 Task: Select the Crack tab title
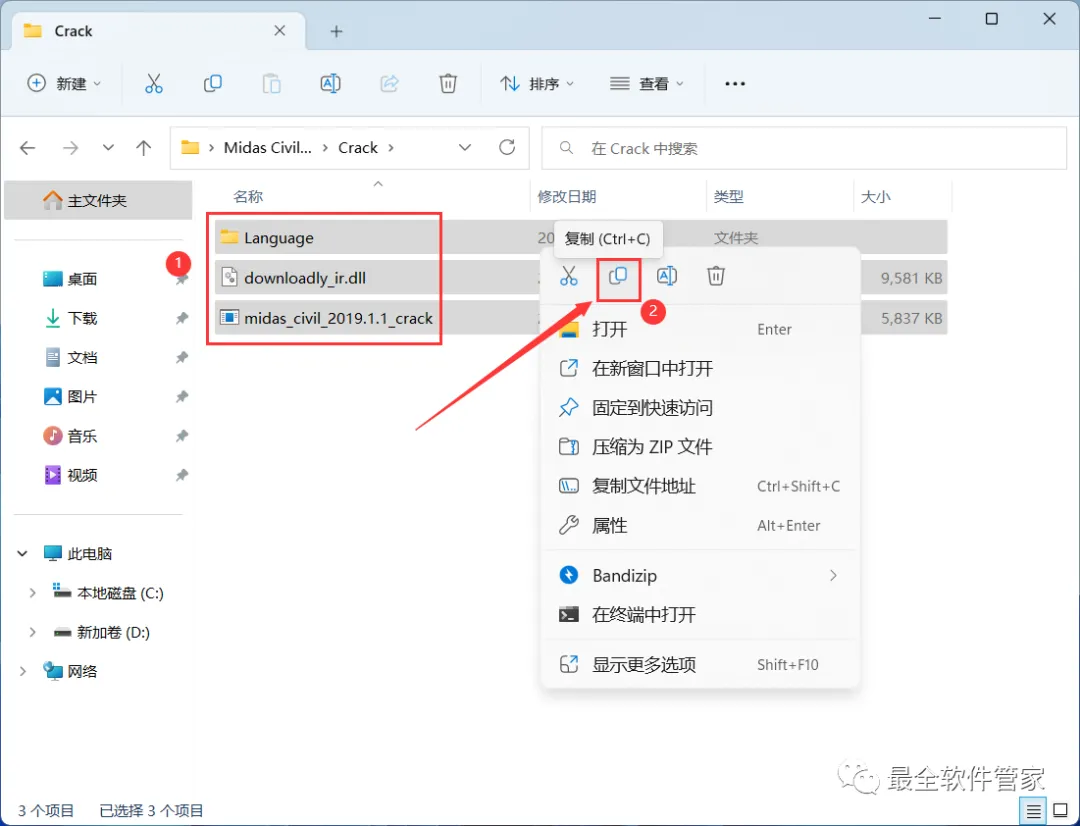73,31
